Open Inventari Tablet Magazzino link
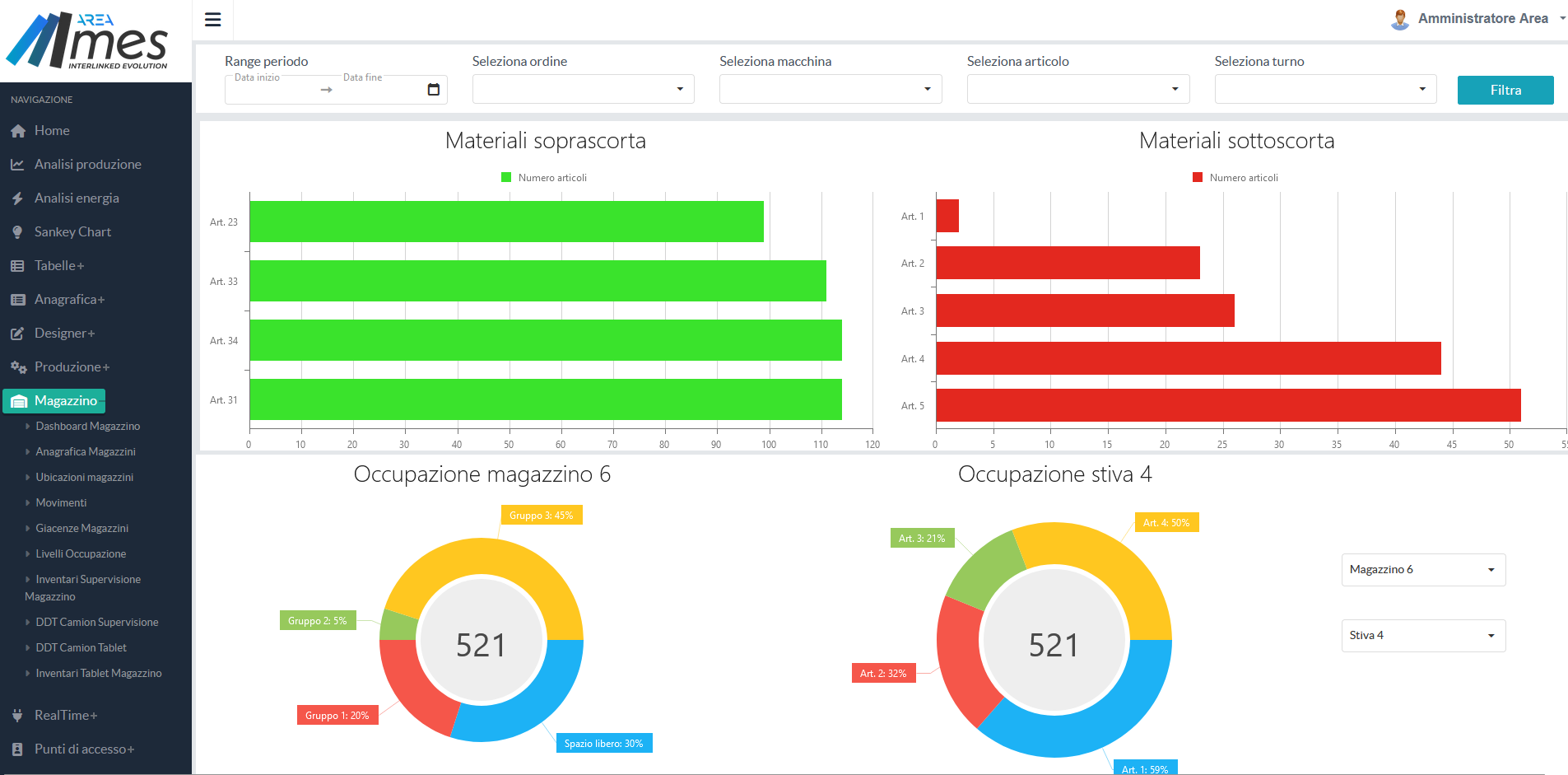Screen dimensions: 1568x775 click(x=99, y=674)
